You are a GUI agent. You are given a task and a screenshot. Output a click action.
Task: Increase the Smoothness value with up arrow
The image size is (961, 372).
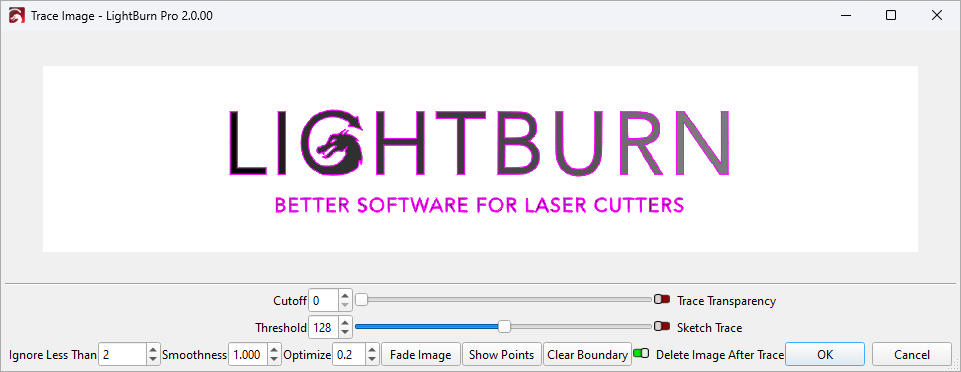click(274, 350)
